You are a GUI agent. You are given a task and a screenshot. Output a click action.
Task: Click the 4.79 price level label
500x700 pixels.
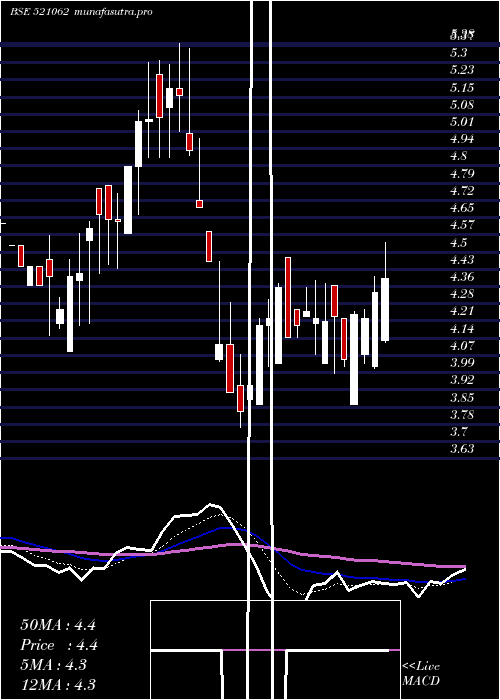click(462, 174)
